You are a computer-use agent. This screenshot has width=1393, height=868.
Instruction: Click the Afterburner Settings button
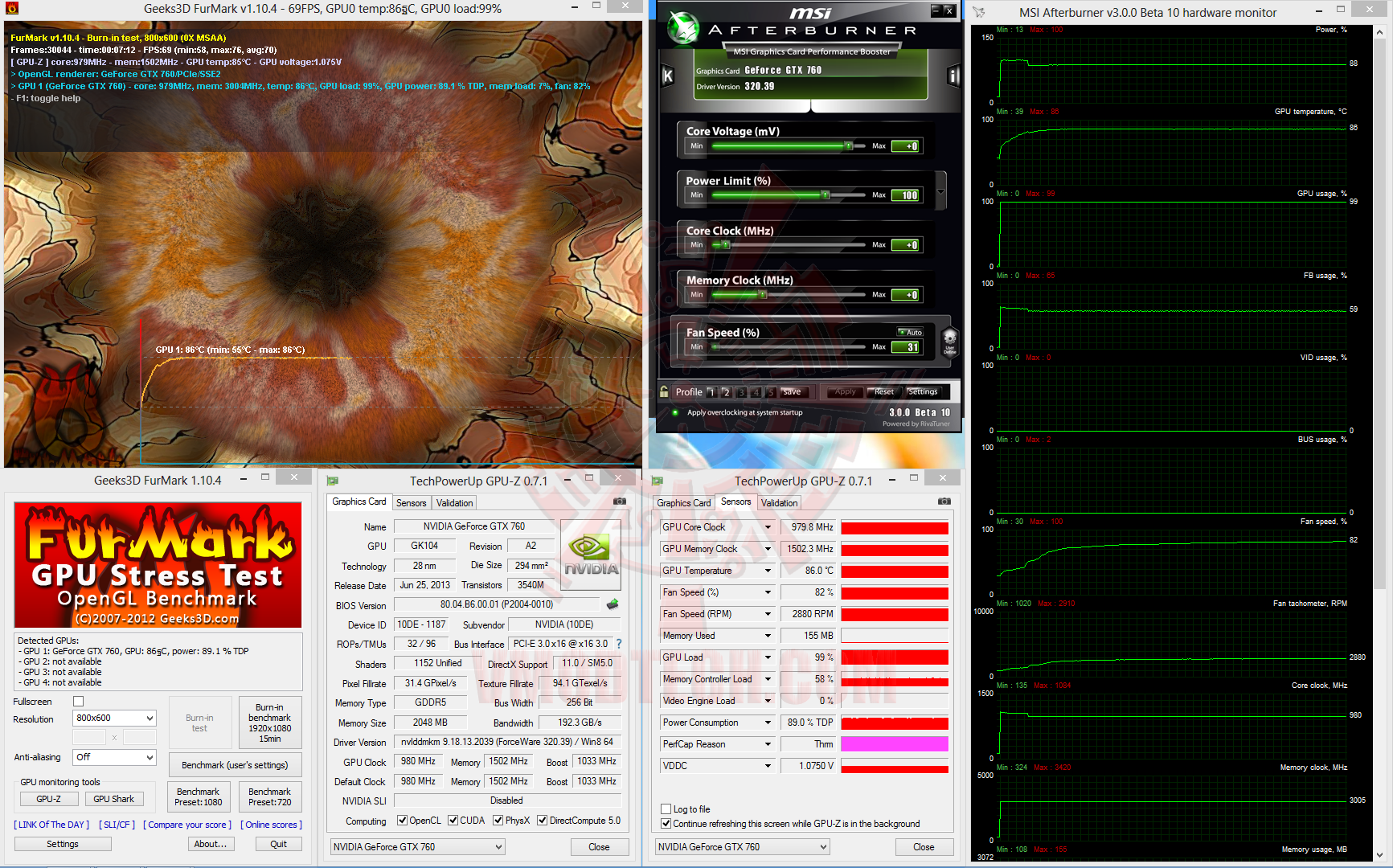[x=924, y=392]
